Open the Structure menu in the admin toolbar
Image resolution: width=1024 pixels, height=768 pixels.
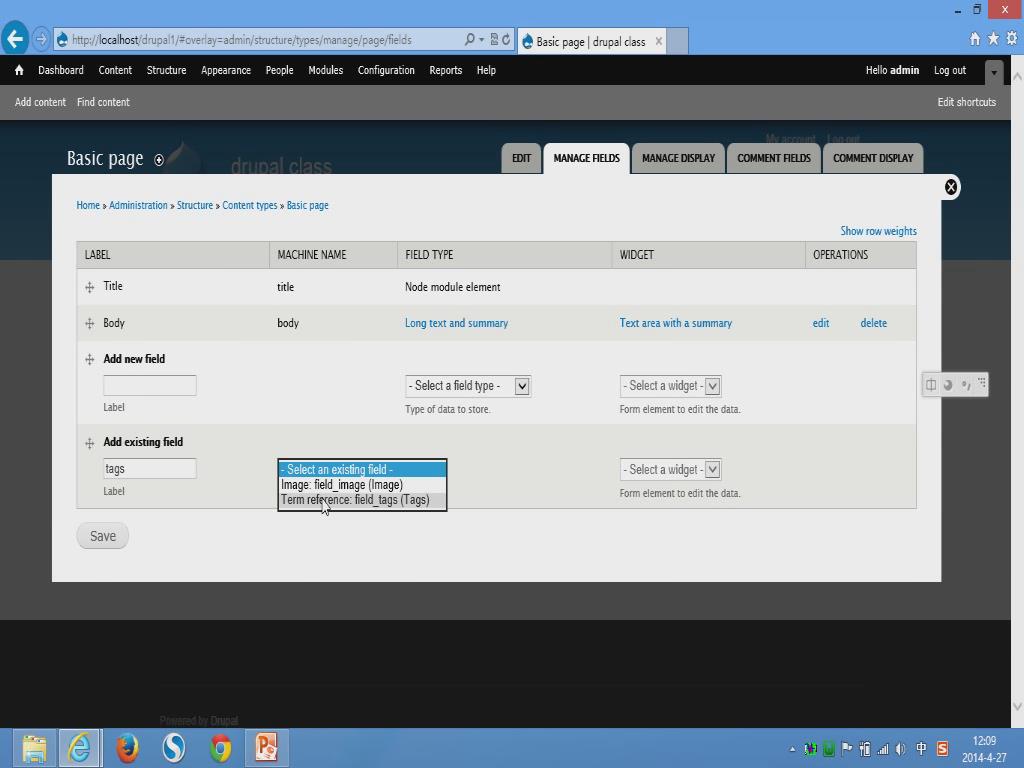[x=167, y=70]
